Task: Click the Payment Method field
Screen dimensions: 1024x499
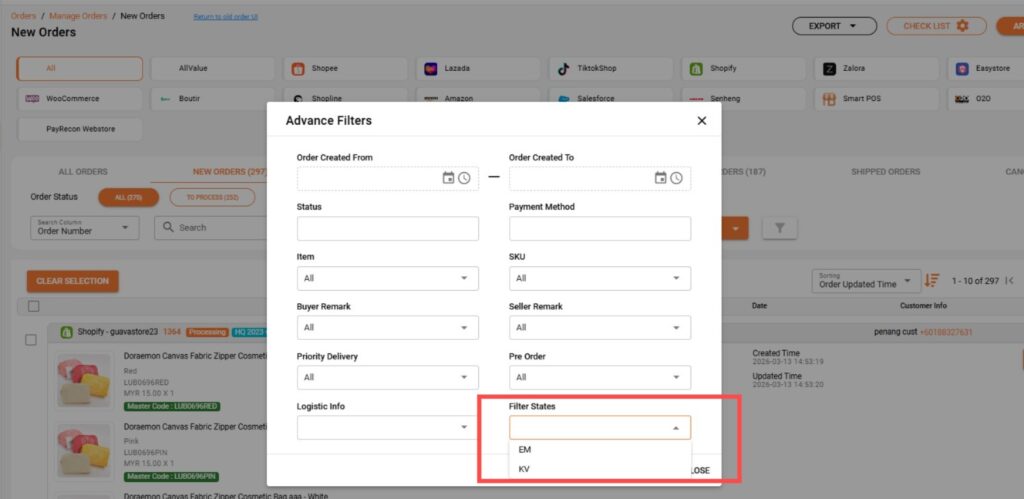Action: [600, 229]
